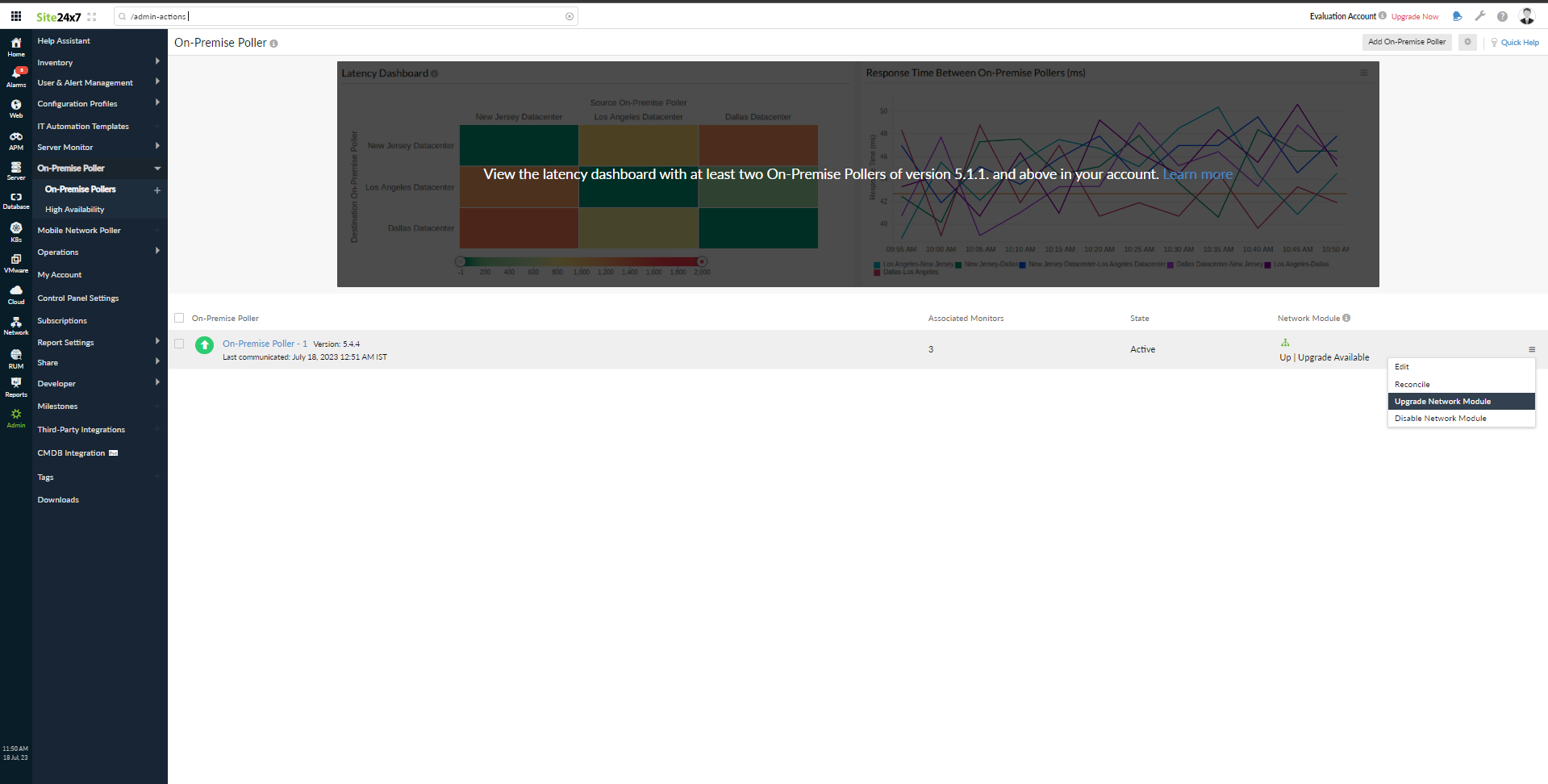1548x784 pixels.
Task: Click the Add On-Premise Poller button
Action: [x=1406, y=42]
